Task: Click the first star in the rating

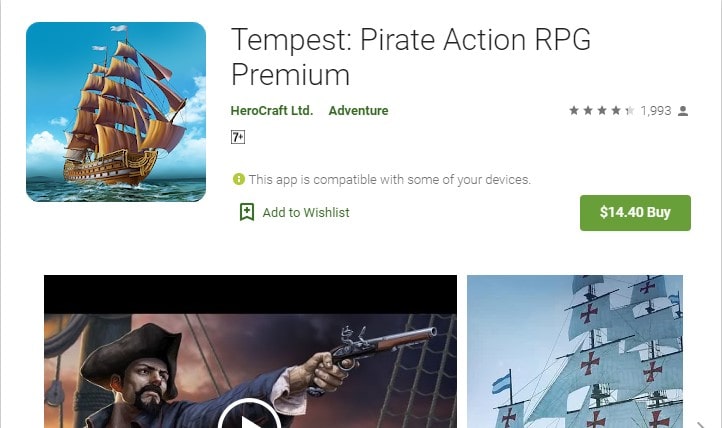Action: click(x=574, y=110)
